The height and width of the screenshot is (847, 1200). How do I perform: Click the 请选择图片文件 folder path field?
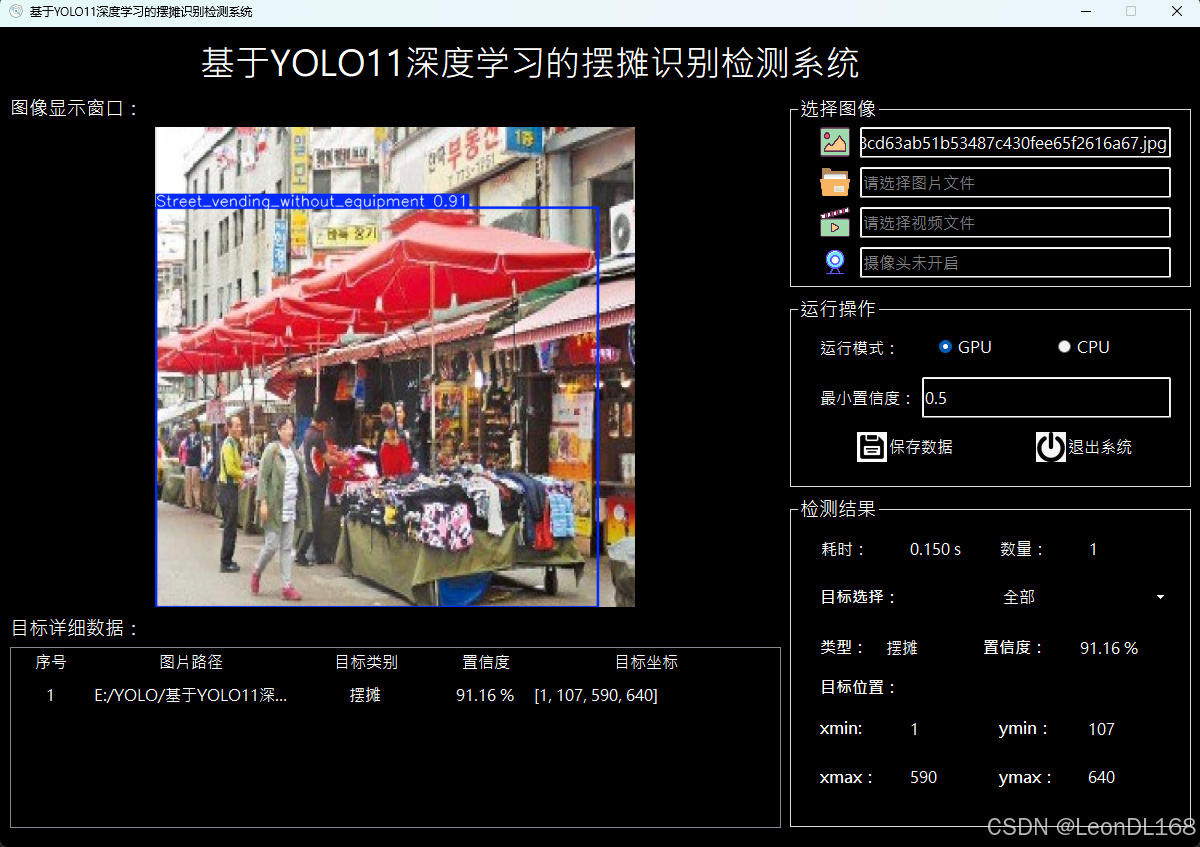pyautogui.click(x=1015, y=183)
